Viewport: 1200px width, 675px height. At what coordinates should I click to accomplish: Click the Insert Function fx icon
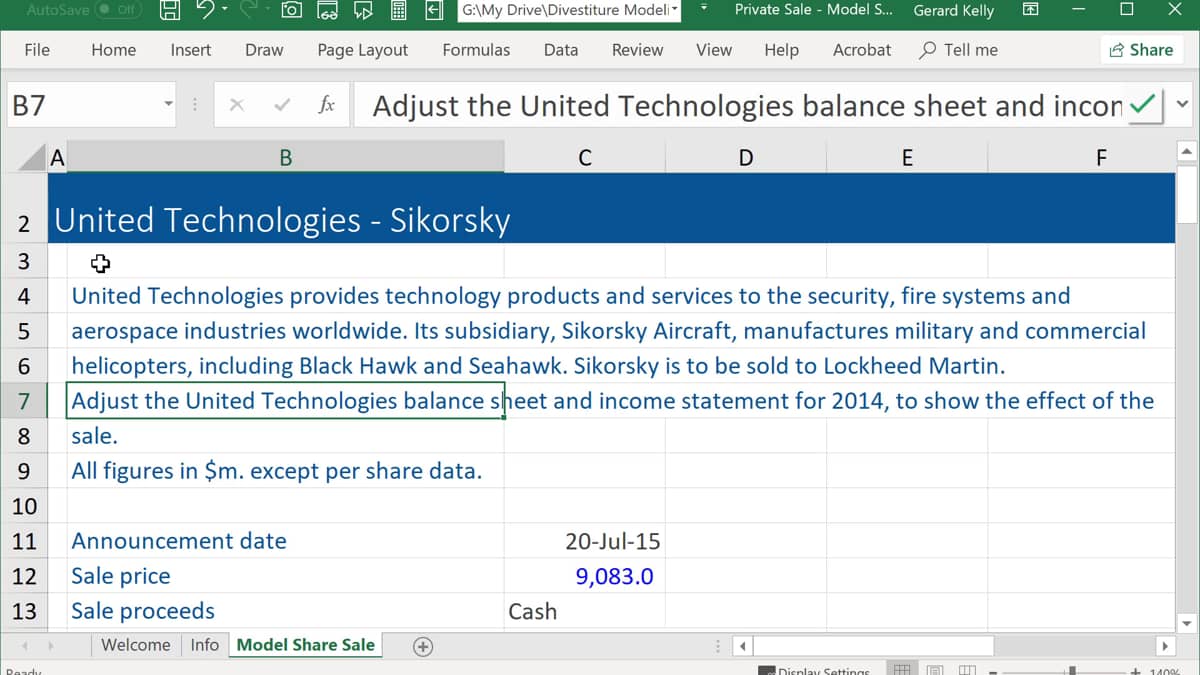pos(326,105)
